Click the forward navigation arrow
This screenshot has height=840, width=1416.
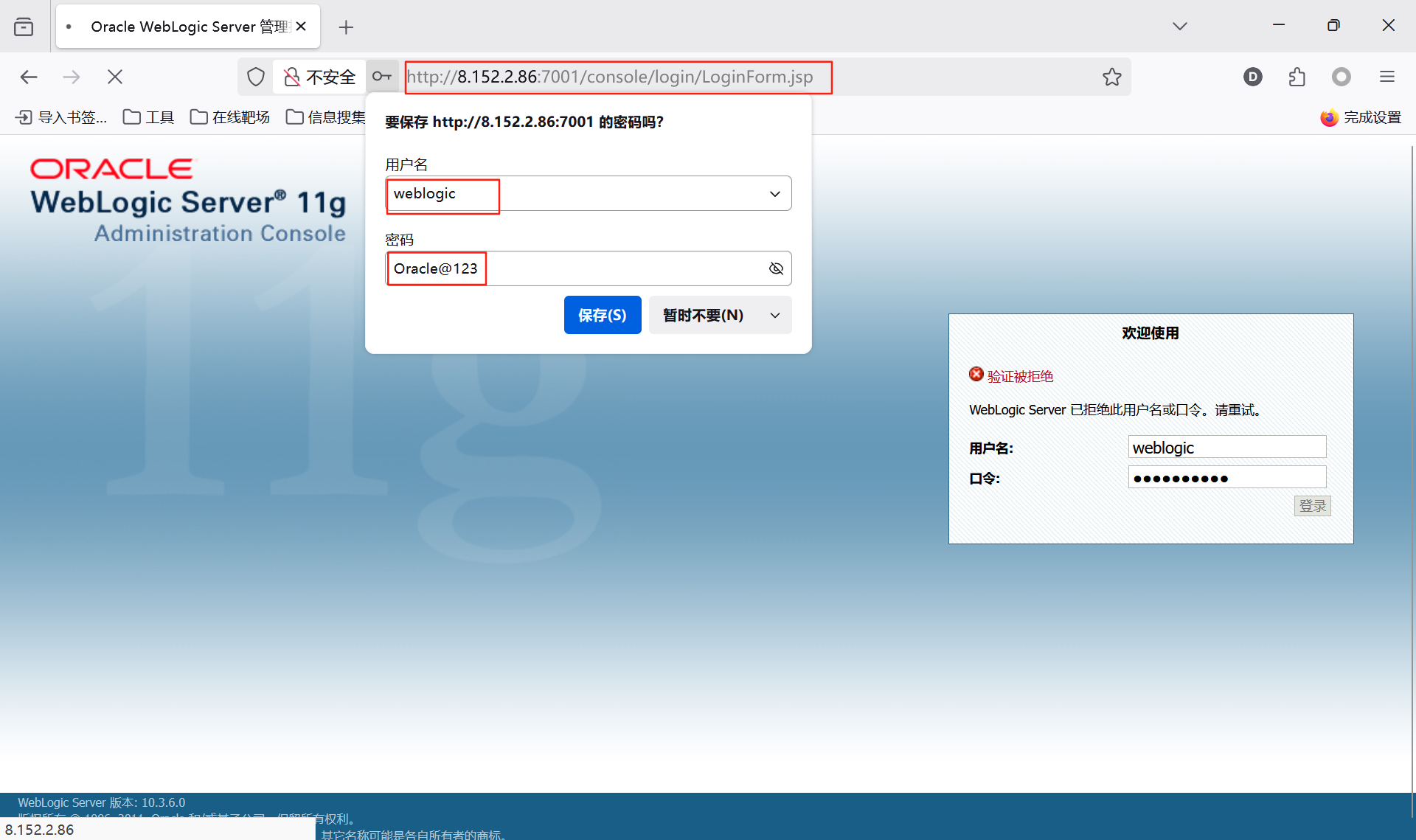coord(72,77)
